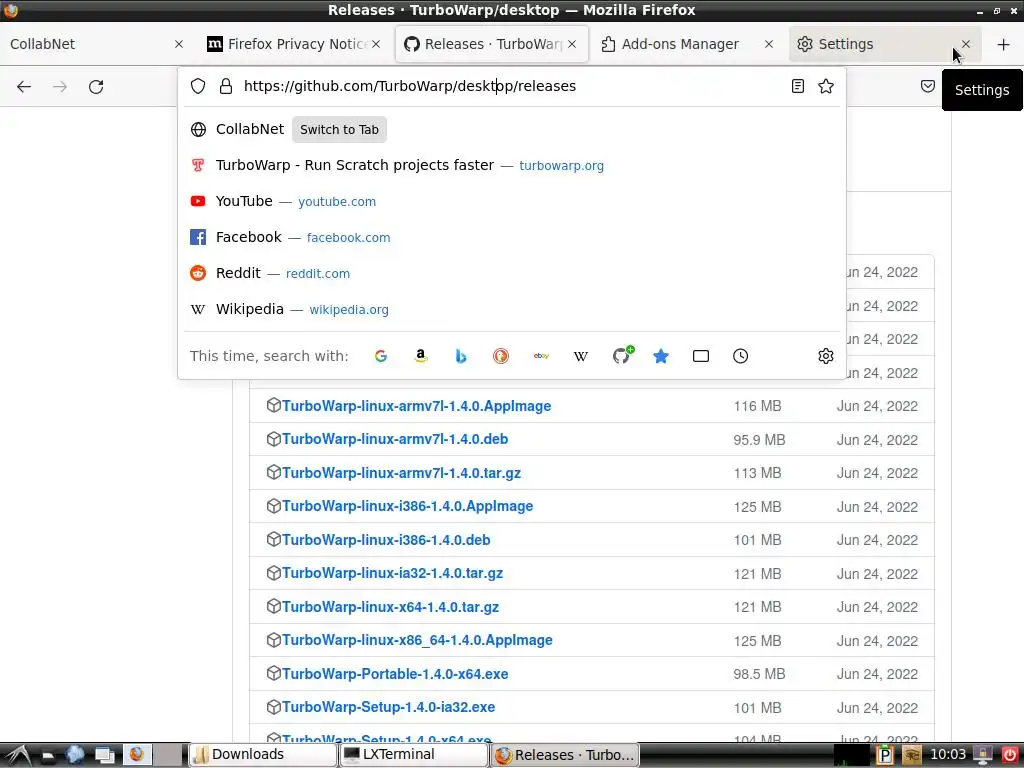Download TurboWarp-linux-armv7l-1.4.0.deb

394,439
